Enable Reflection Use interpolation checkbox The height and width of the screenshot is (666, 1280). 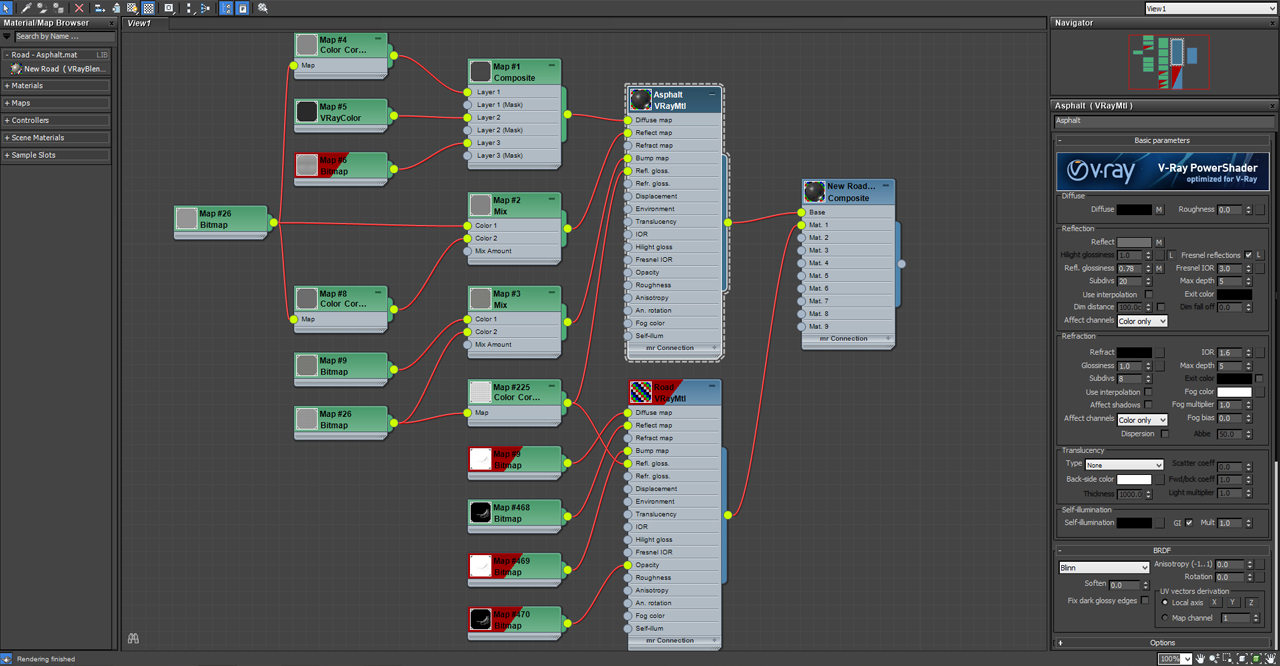coord(1148,295)
